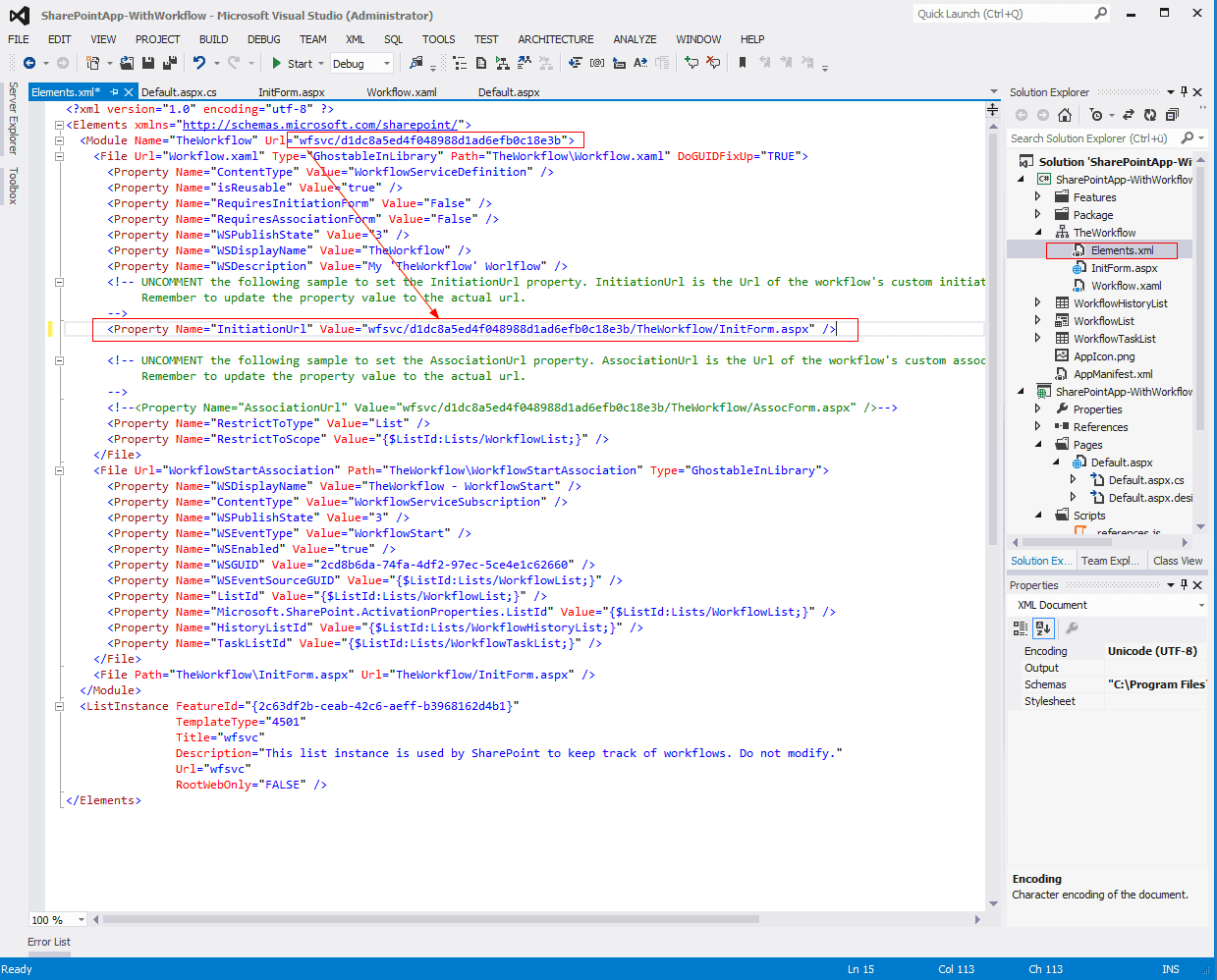Click the Save All toolbar icon
Viewport: 1217px width, 980px height.
169,63
